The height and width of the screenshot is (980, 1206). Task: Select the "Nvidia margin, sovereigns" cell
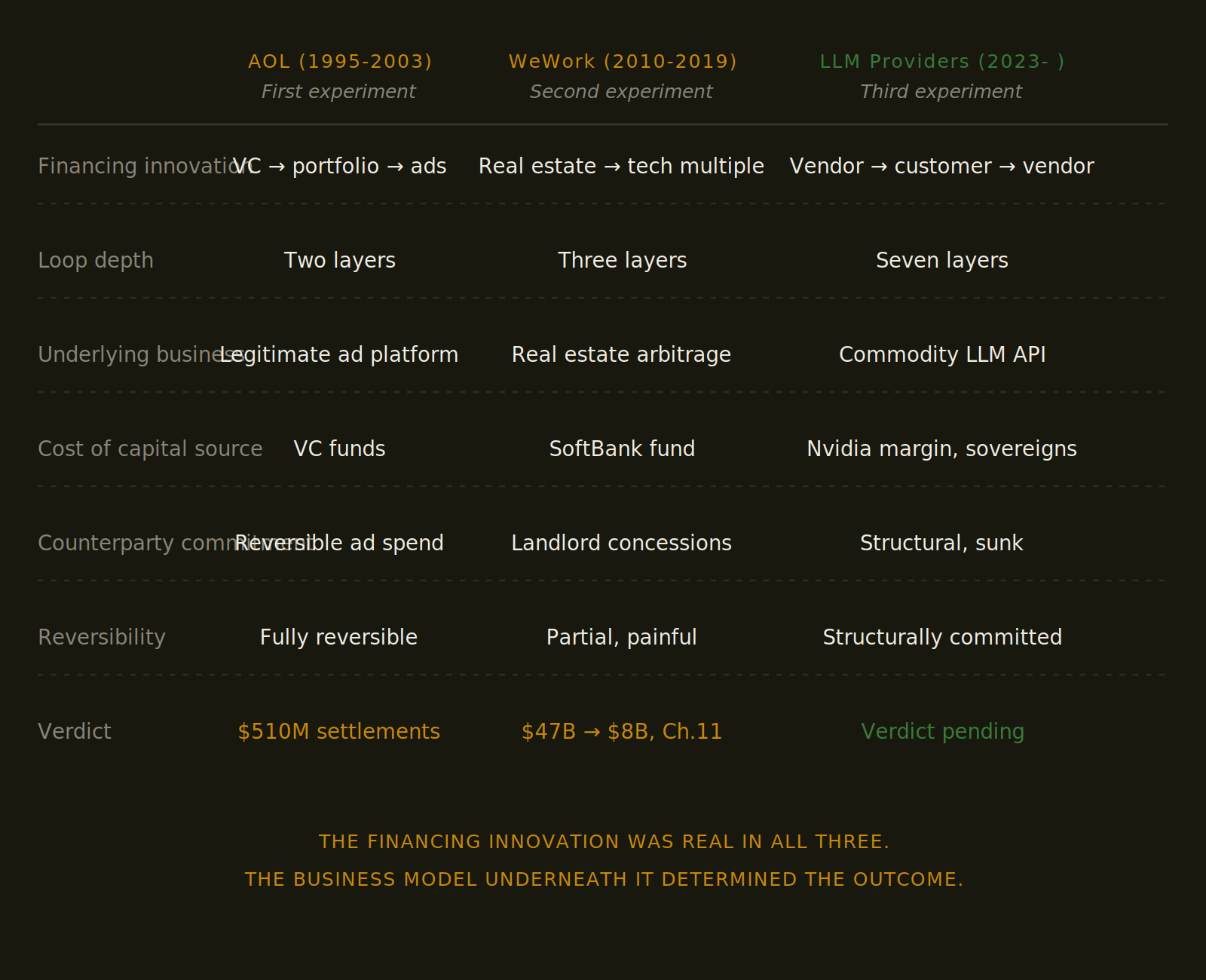(942, 449)
